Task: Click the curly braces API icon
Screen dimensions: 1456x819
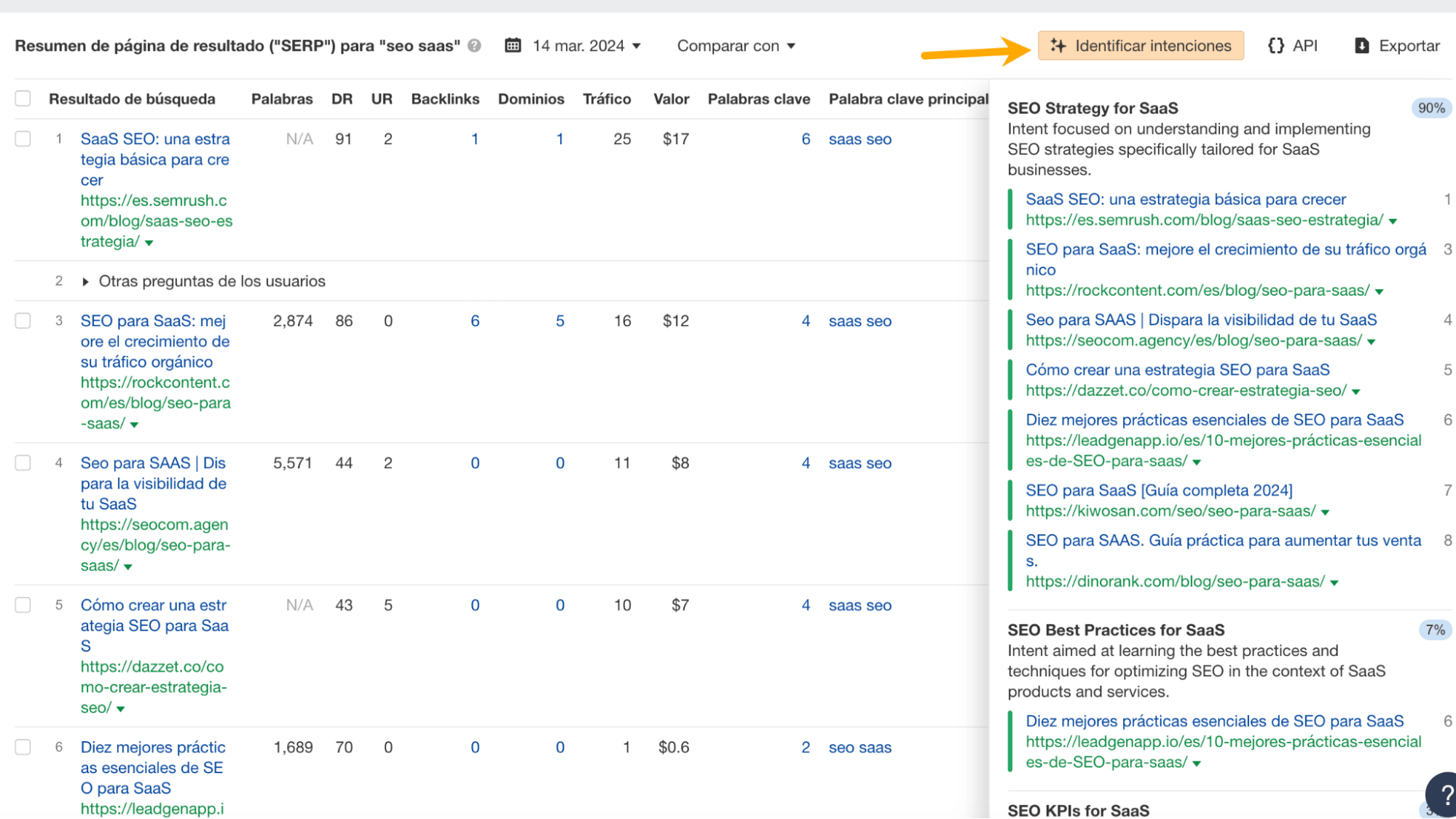Action: (1275, 46)
